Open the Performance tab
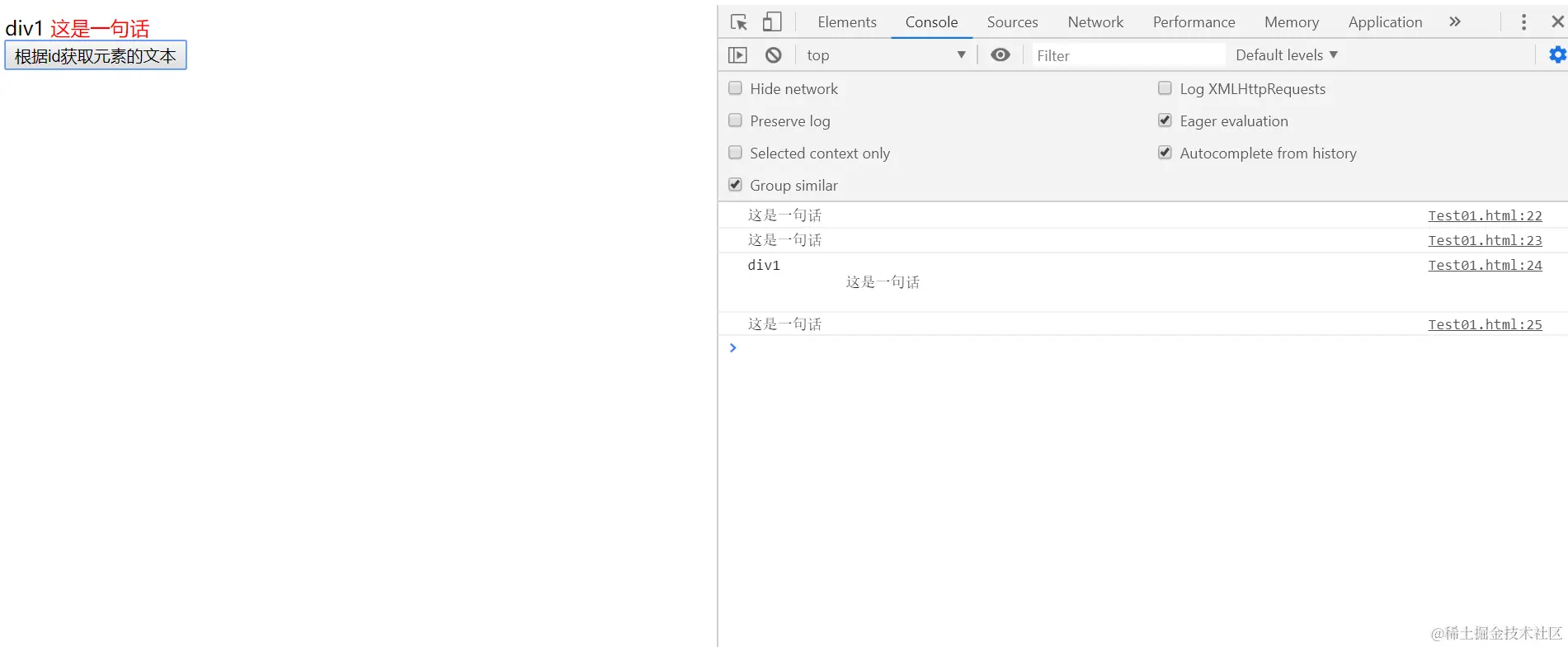The height and width of the screenshot is (647, 1568). click(x=1194, y=22)
